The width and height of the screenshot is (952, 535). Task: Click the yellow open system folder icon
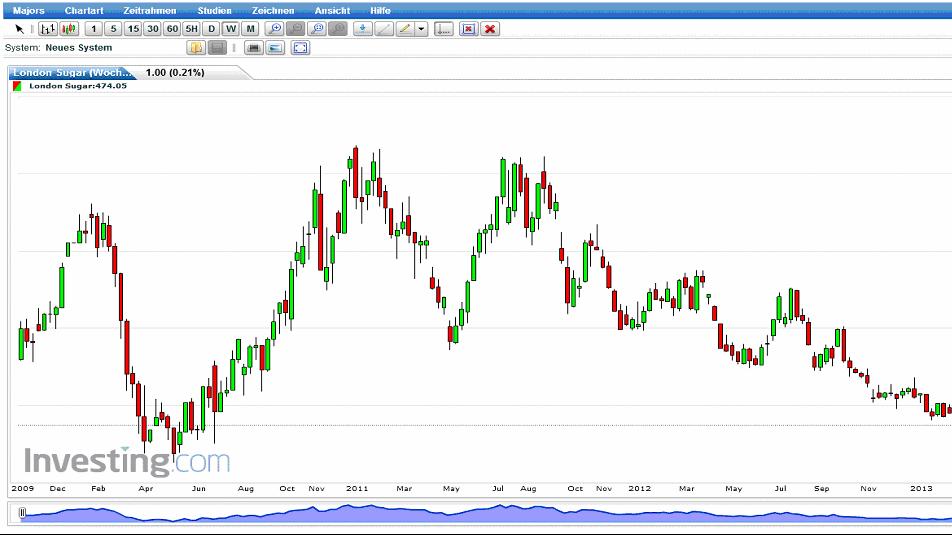pos(196,47)
